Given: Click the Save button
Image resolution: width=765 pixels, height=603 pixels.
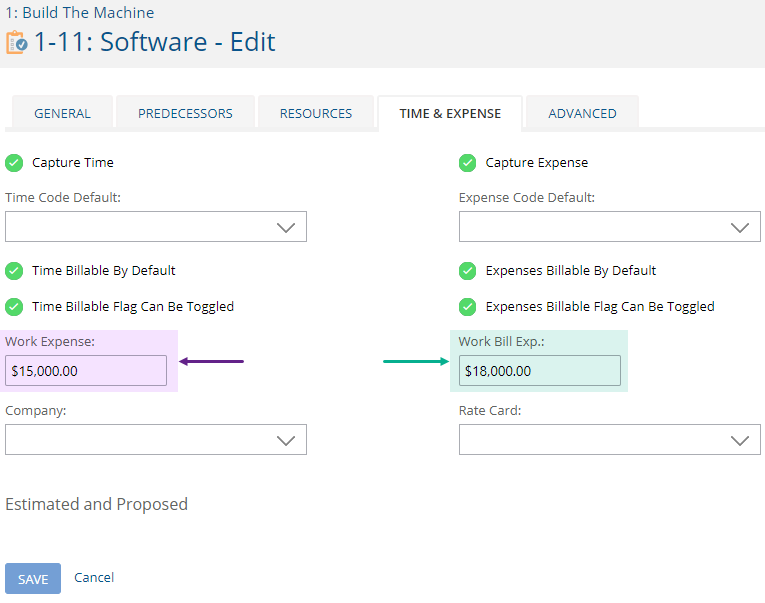Looking at the screenshot, I should (x=33, y=579).
